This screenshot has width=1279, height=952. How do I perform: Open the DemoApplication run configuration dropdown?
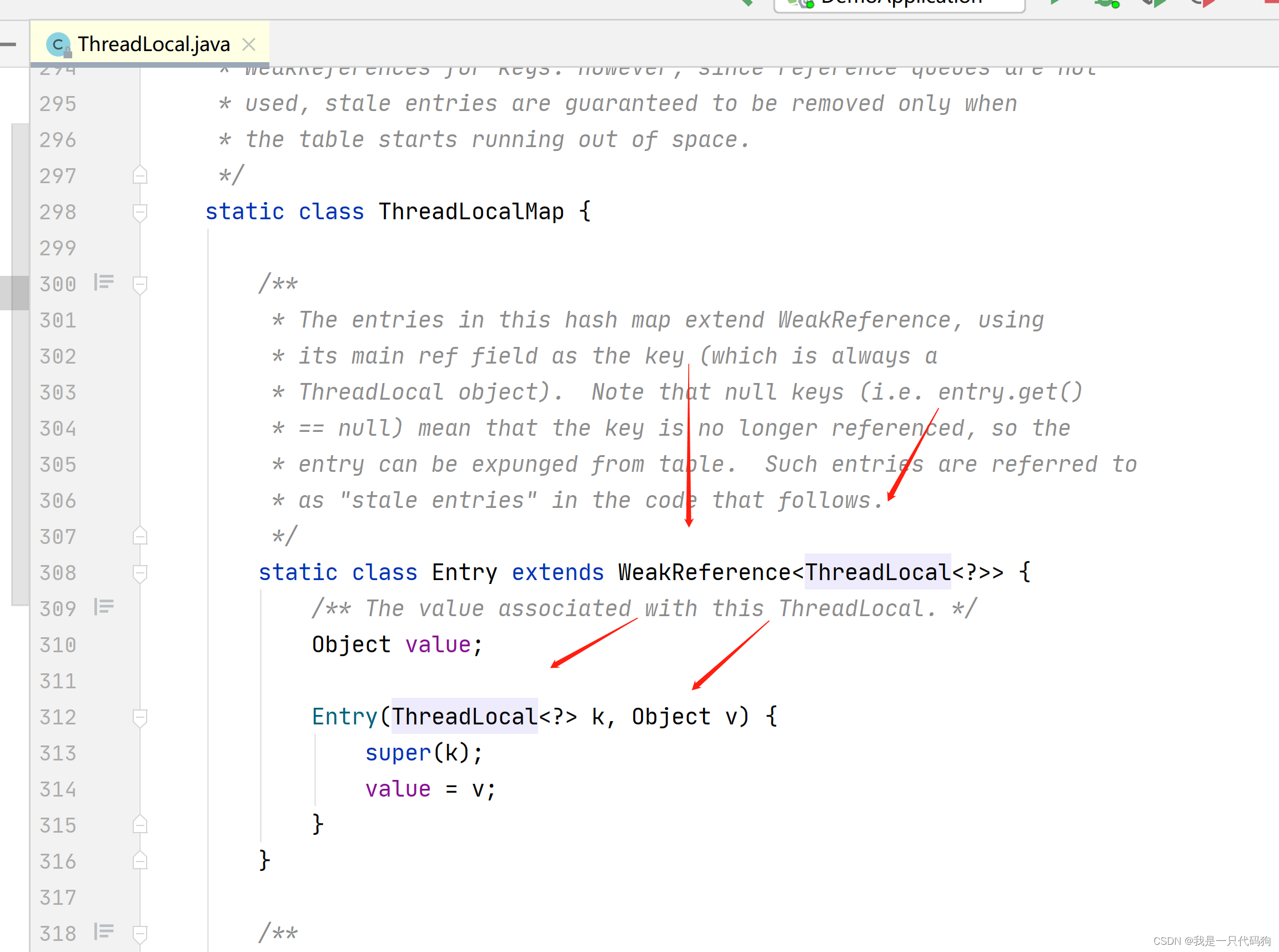click(899, 3)
